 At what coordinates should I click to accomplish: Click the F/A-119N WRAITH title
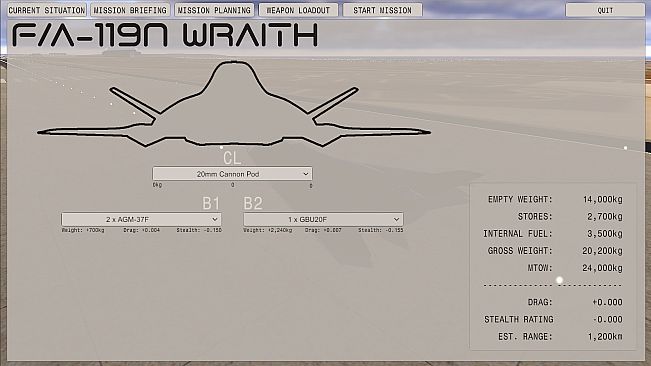pos(165,35)
